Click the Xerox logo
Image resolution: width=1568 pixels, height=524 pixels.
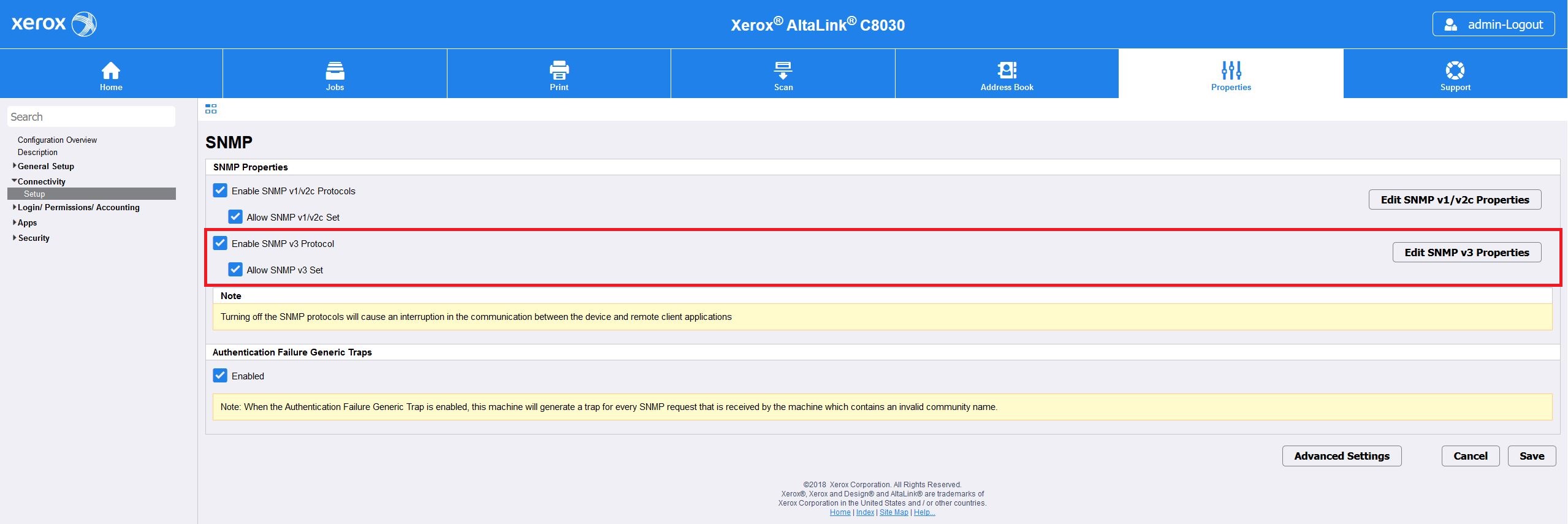pyautogui.click(x=54, y=24)
